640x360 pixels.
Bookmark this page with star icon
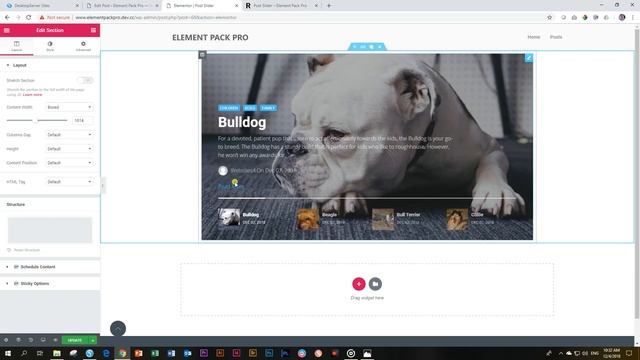(x=549, y=18)
